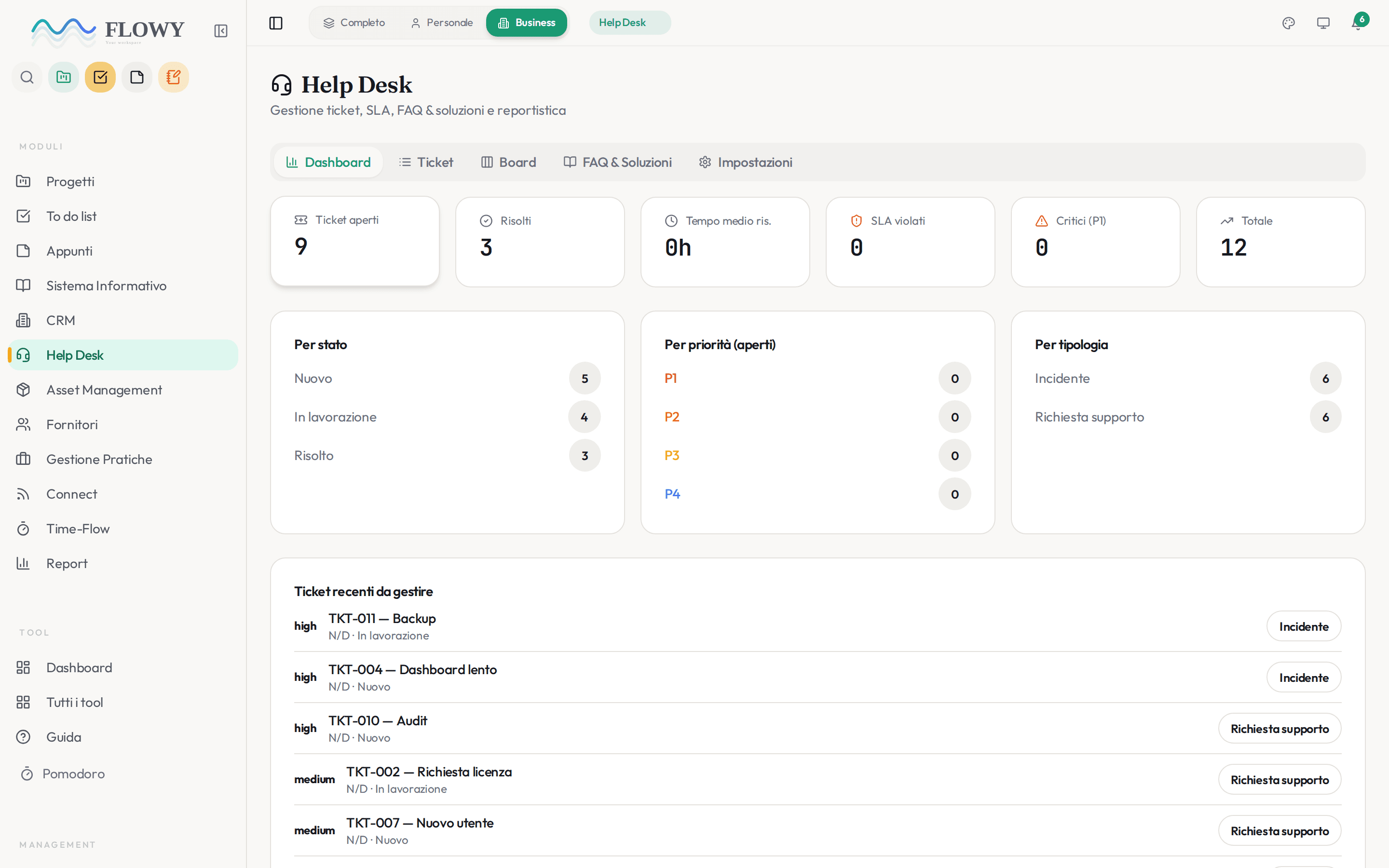Start the Pomodoro timer entry
Screen dimensions: 1389x868
tap(123, 774)
